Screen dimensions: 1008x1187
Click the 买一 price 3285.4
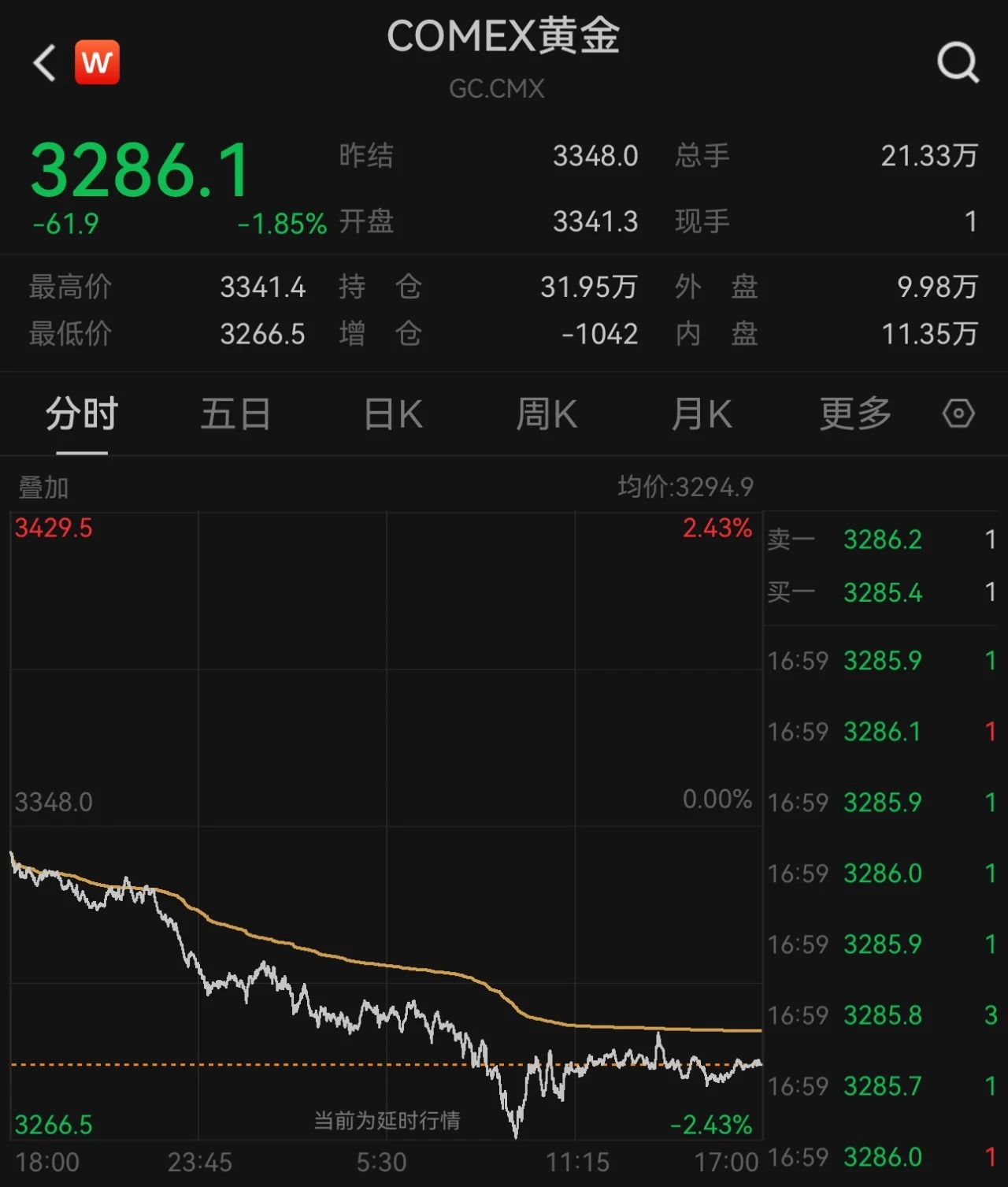(x=883, y=592)
